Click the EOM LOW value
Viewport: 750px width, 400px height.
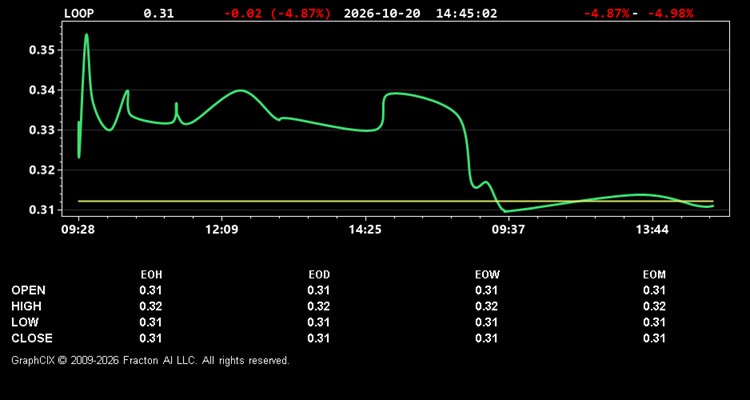point(654,322)
